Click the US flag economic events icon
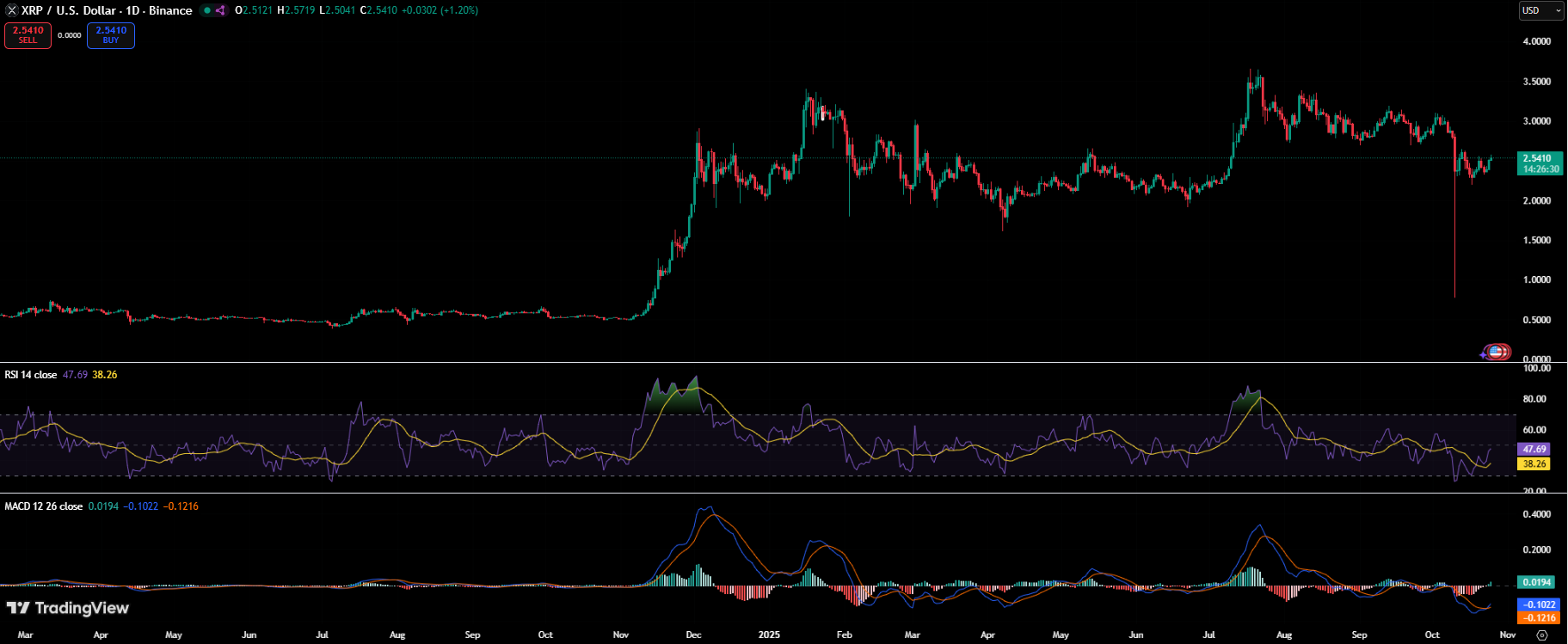The image size is (1568, 644). (1497, 352)
